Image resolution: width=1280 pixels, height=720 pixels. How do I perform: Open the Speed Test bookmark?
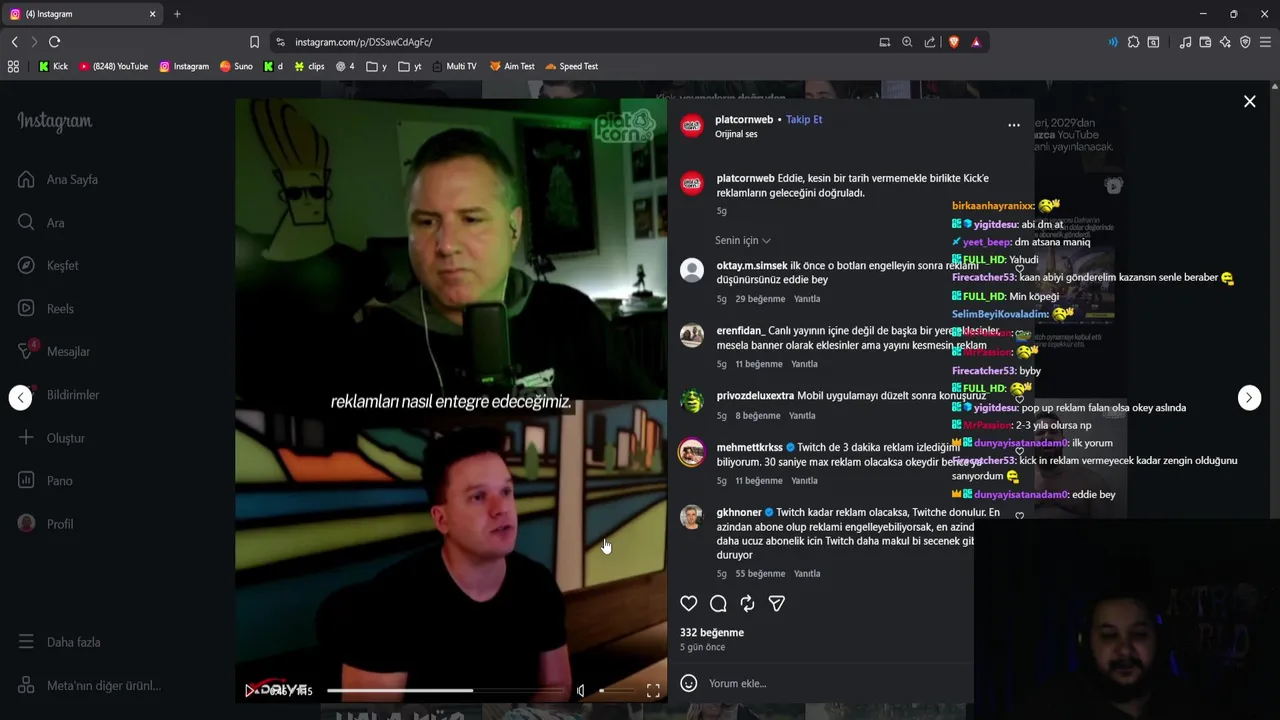tap(572, 67)
